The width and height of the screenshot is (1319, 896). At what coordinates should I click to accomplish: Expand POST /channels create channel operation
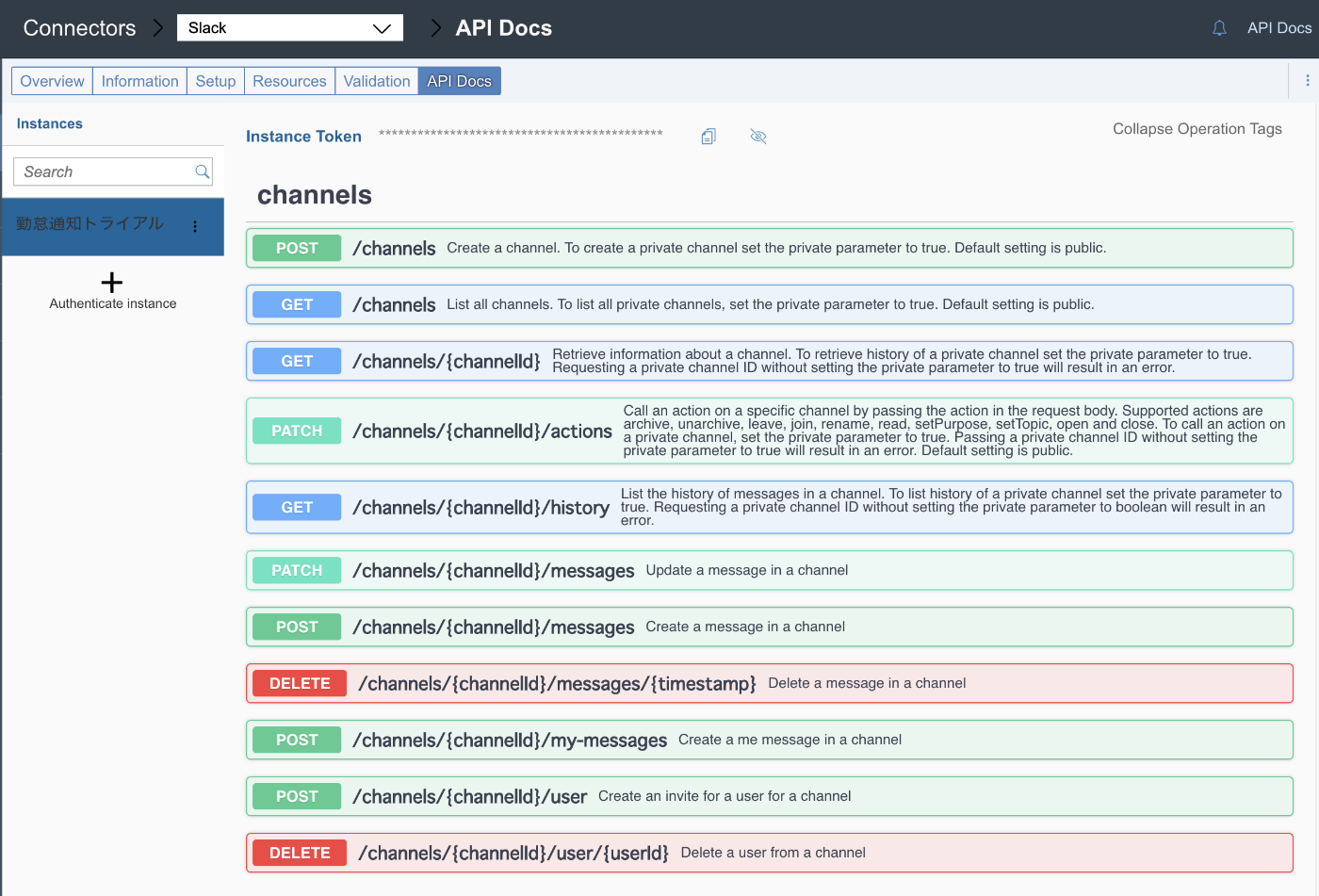pos(769,248)
